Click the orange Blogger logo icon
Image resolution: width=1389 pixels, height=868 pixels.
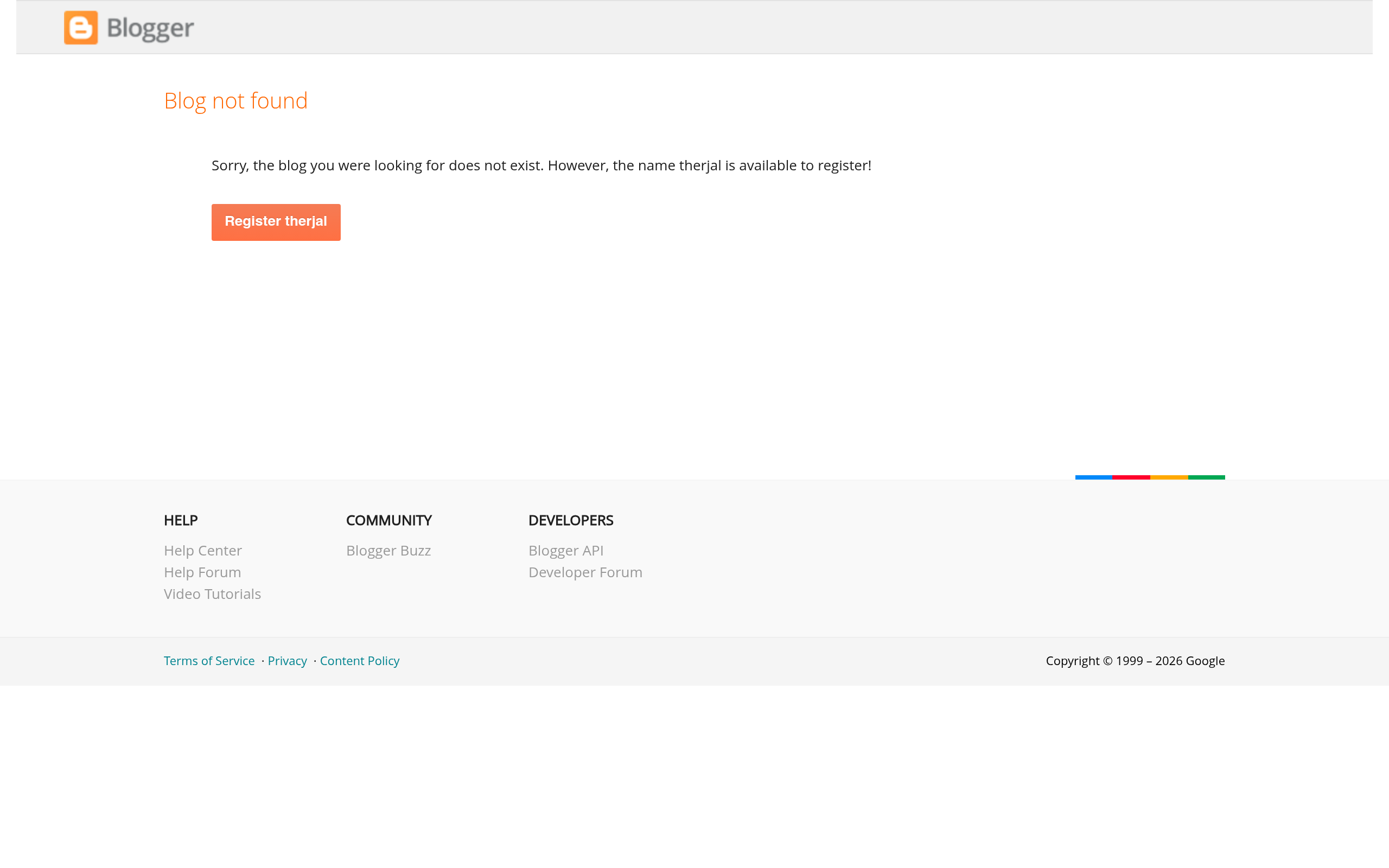pyautogui.click(x=81, y=28)
